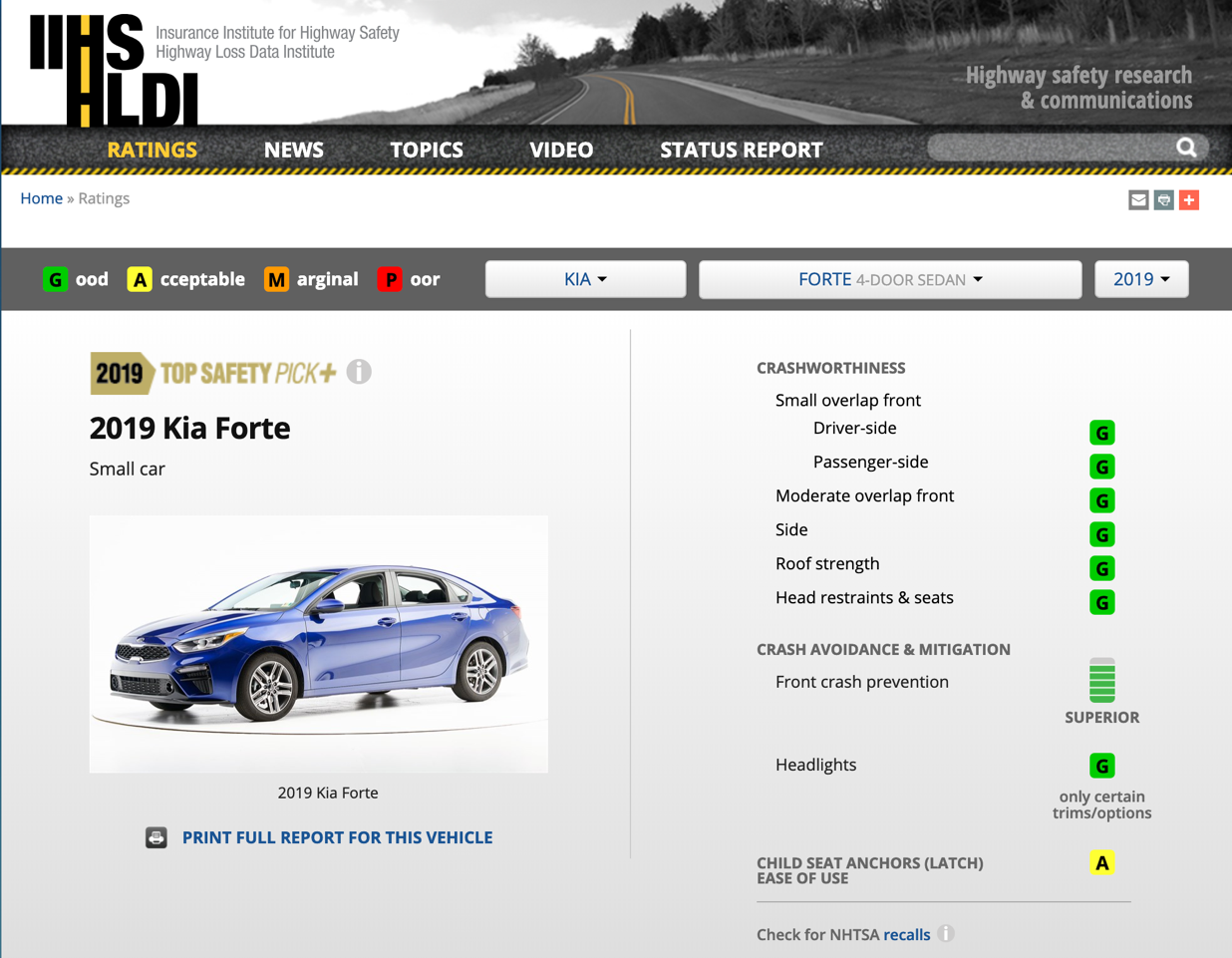
Task: Click the search magnifier icon
Action: [x=1186, y=148]
